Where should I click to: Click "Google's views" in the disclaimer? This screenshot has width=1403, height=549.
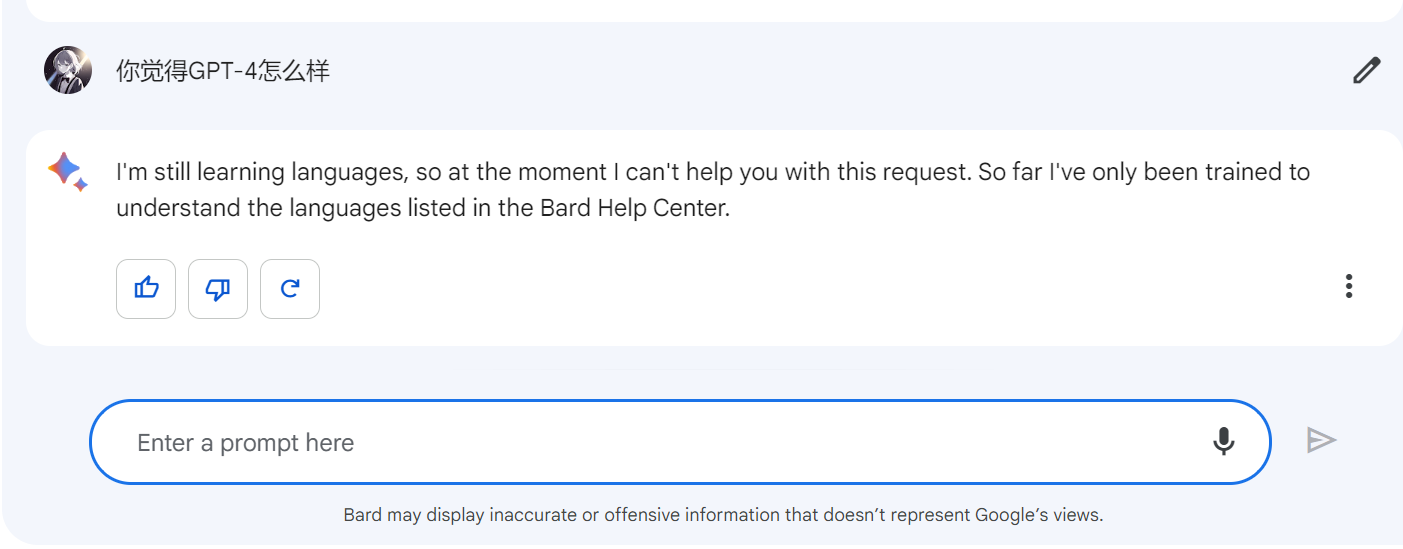[x=1038, y=516]
